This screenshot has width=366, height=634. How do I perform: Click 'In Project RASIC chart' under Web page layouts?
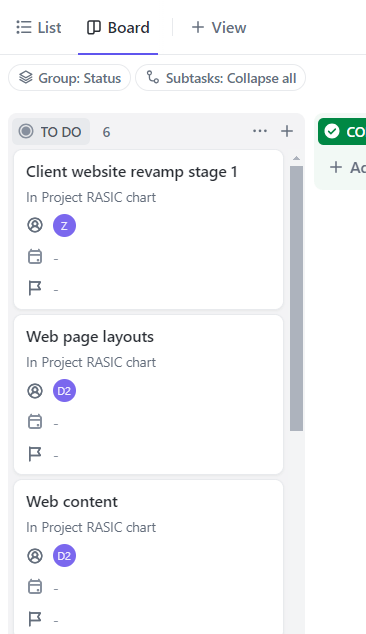pyautogui.click(x=91, y=362)
